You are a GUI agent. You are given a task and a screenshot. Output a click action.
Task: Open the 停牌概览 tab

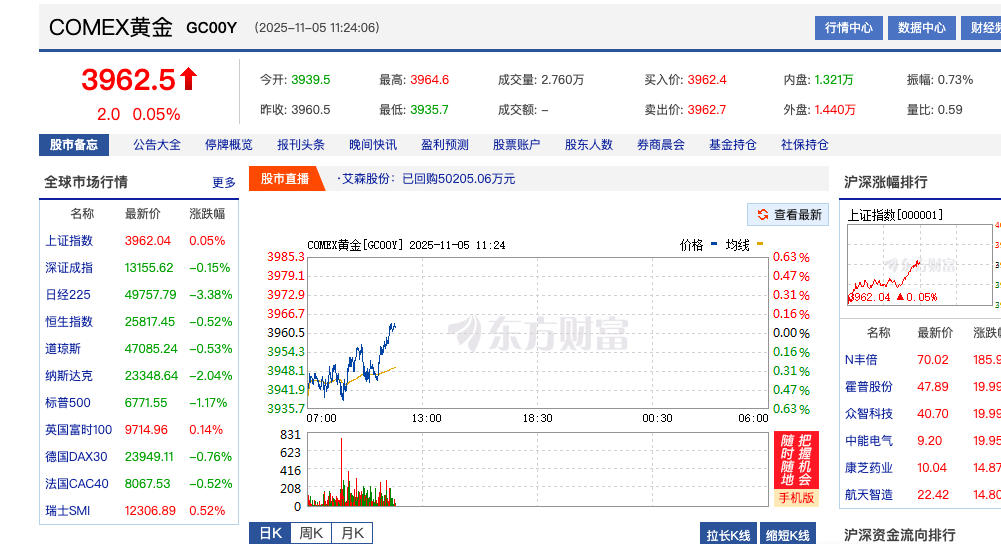[x=229, y=145]
